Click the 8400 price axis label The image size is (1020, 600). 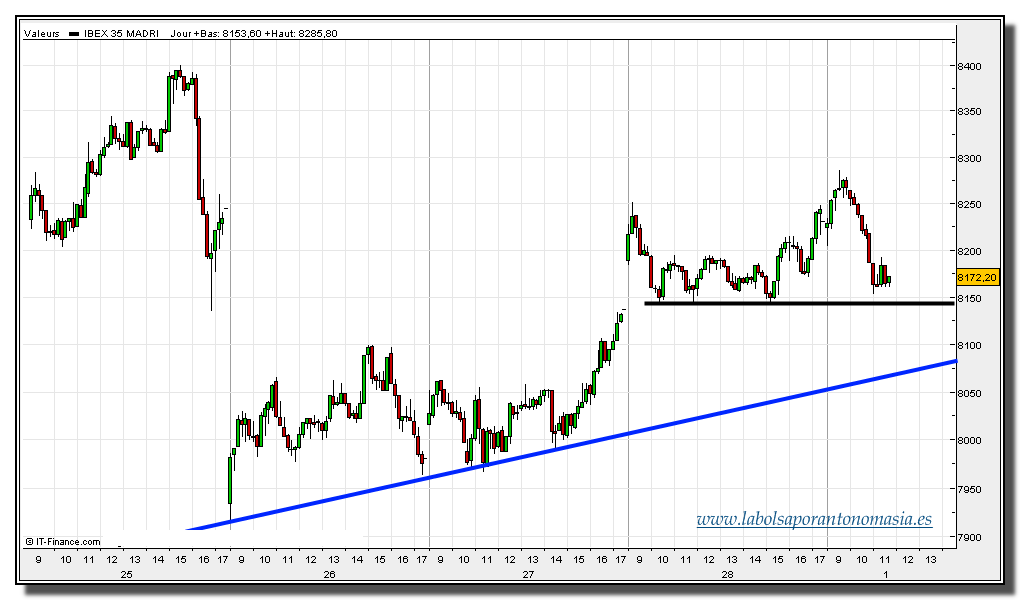pos(969,66)
